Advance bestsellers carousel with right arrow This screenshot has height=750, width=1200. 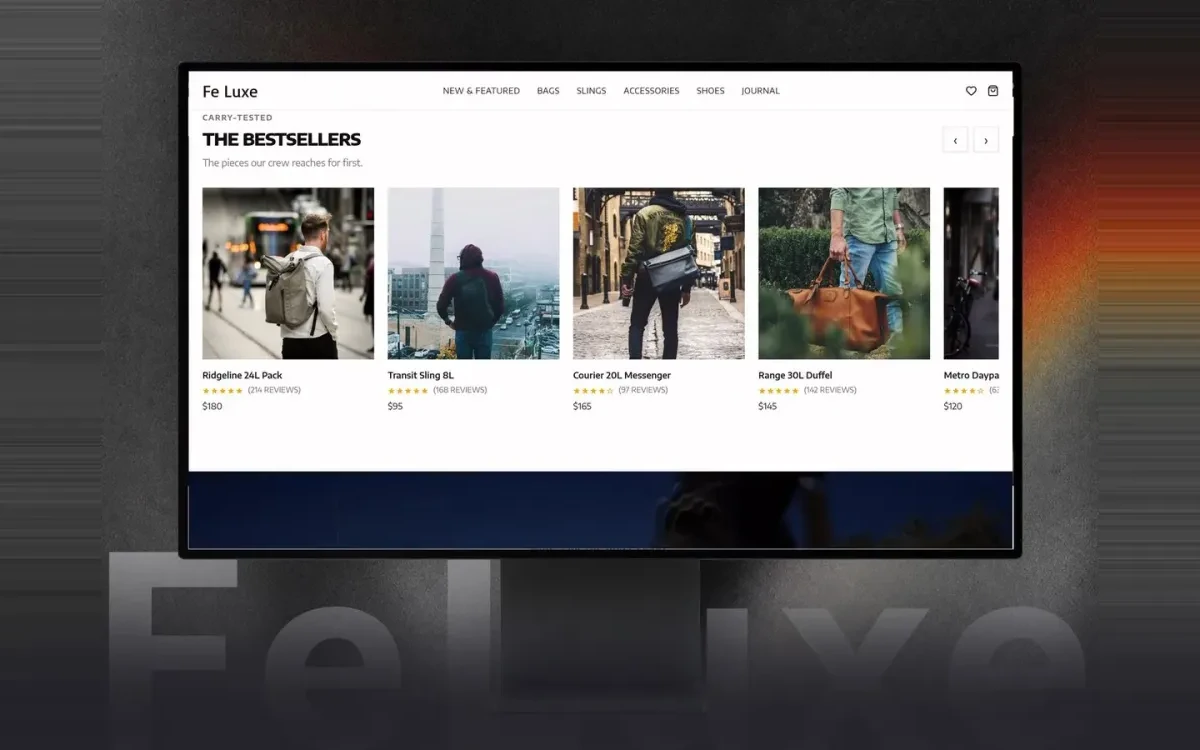(x=986, y=141)
